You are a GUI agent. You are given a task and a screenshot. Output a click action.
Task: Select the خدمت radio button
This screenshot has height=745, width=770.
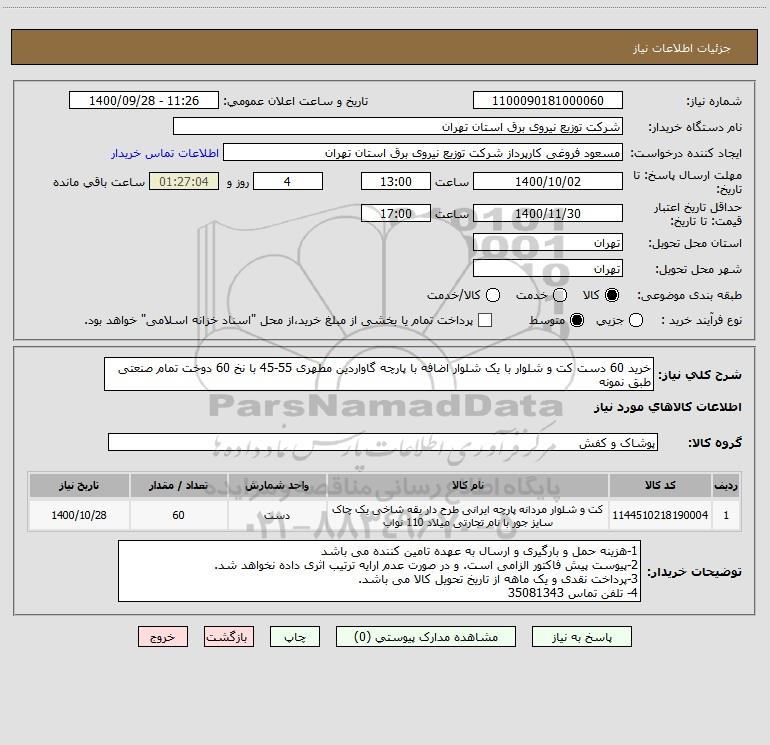pyautogui.click(x=560, y=295)
